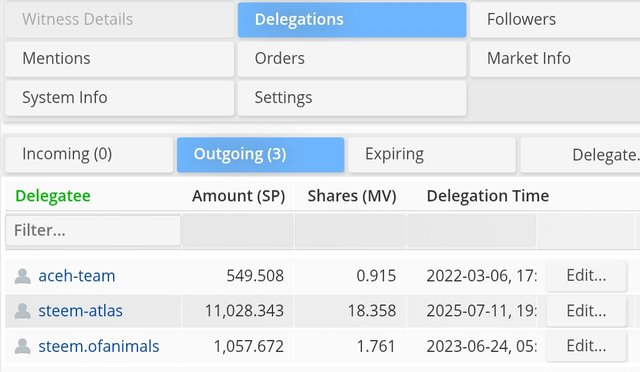Select the Outgoing (3) sub-tab
640x372 pixels.
pos(260,154)
